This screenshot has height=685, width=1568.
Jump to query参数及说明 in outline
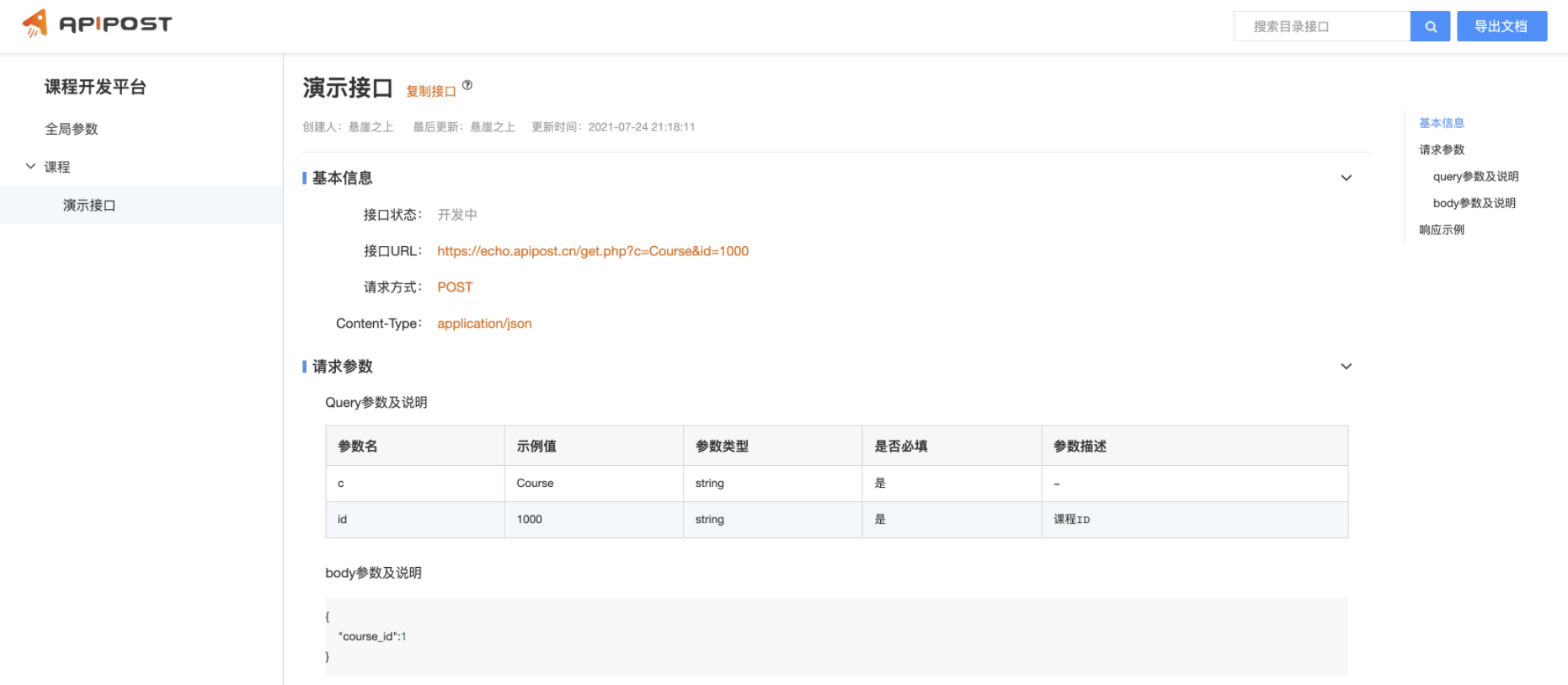1475,176
